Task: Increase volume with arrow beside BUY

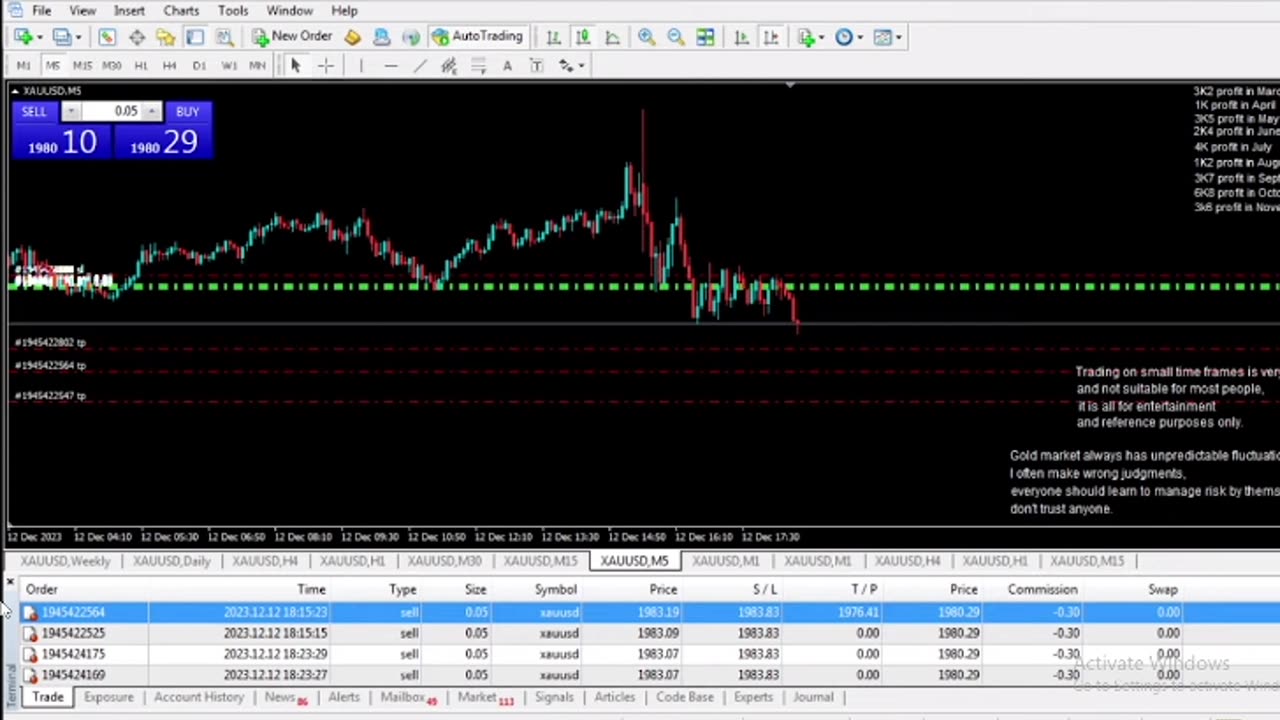Action: coord(151,111)
